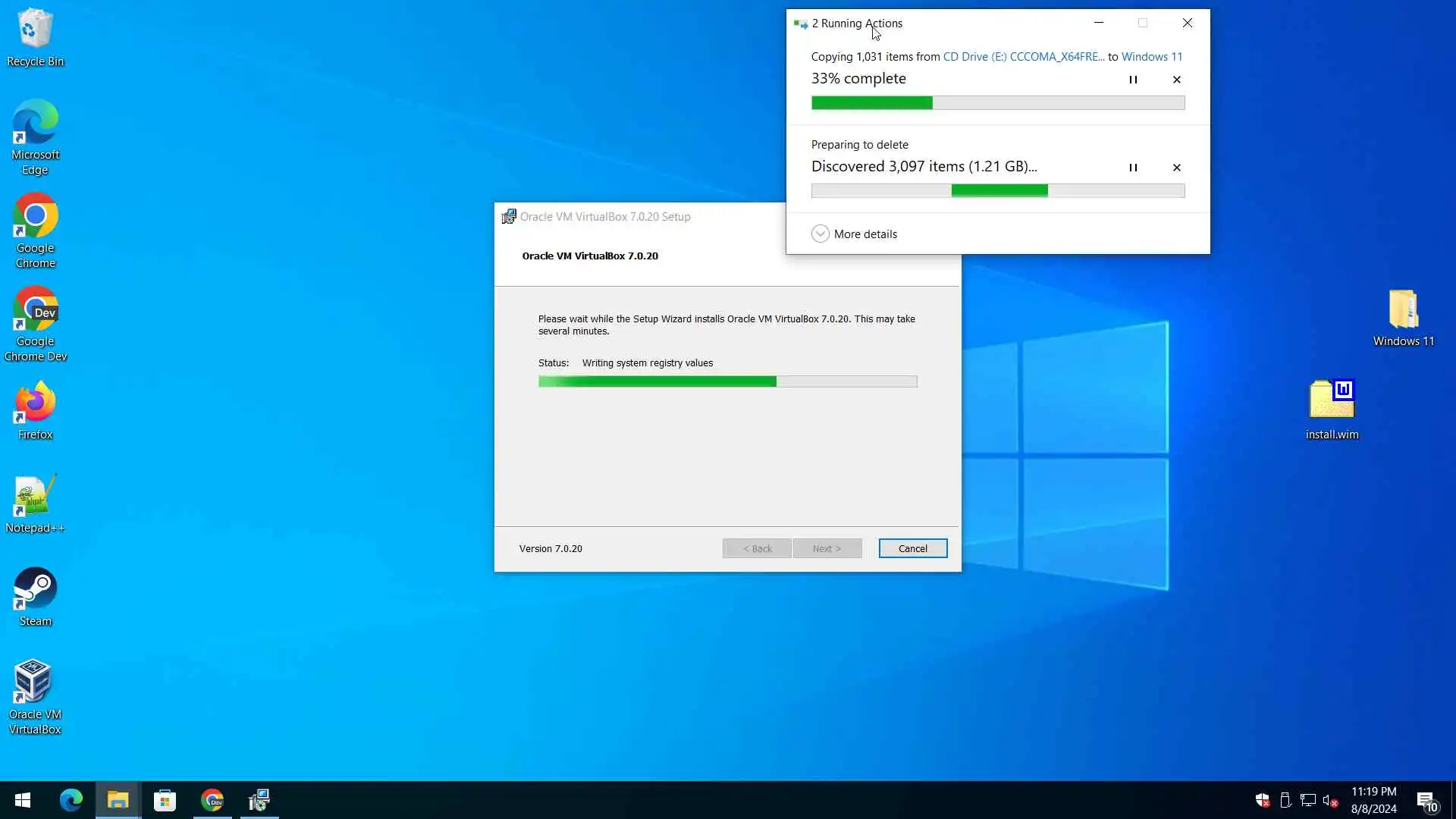Cancel the Preparing to delete operation
The width and height of the screenshot is (1456, 819).
pyautogui.click(x=1177, y=168)
